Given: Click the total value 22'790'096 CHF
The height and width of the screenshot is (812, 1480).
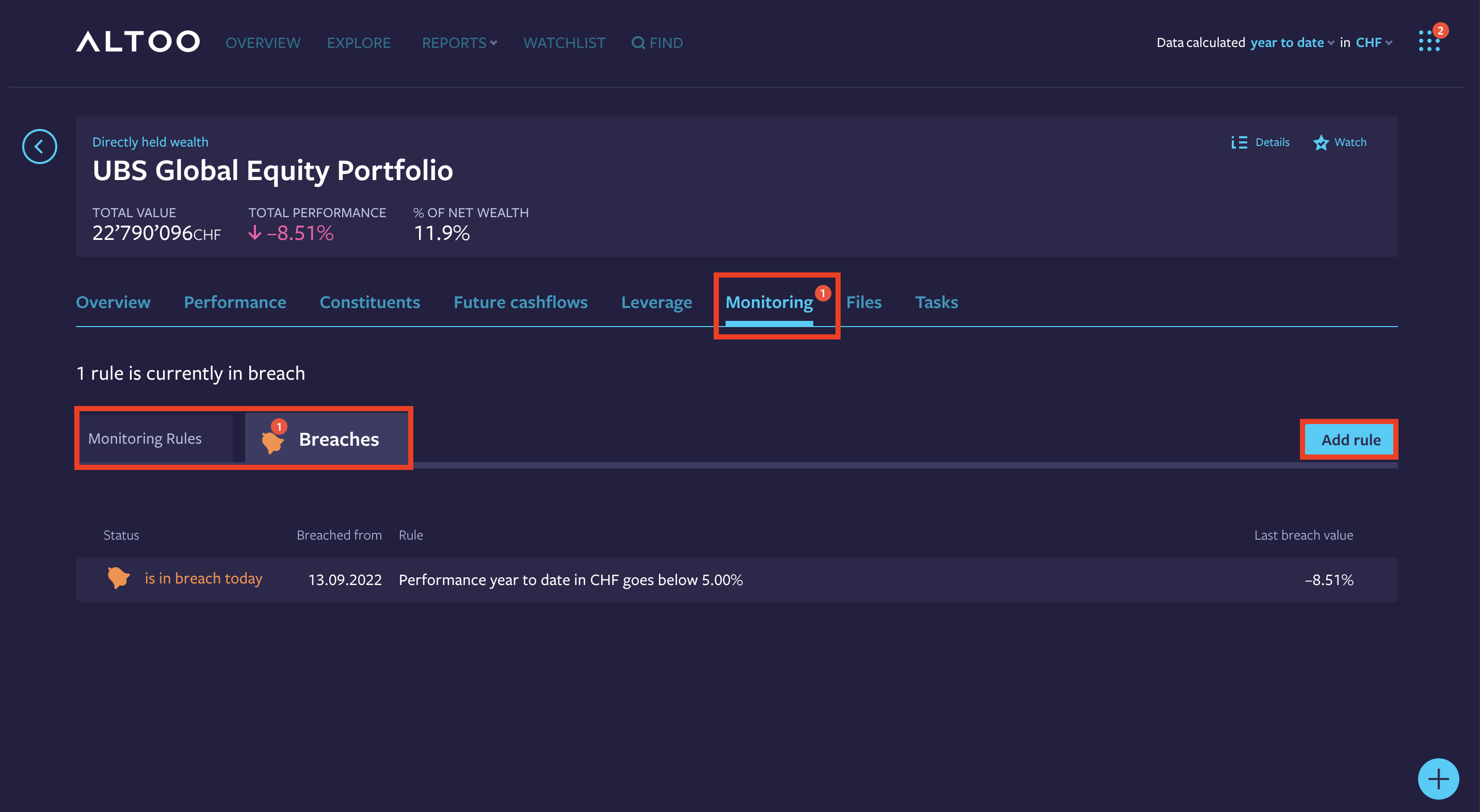Looking at the screenshot, I should pyautogui.click(x=156, y=233).
